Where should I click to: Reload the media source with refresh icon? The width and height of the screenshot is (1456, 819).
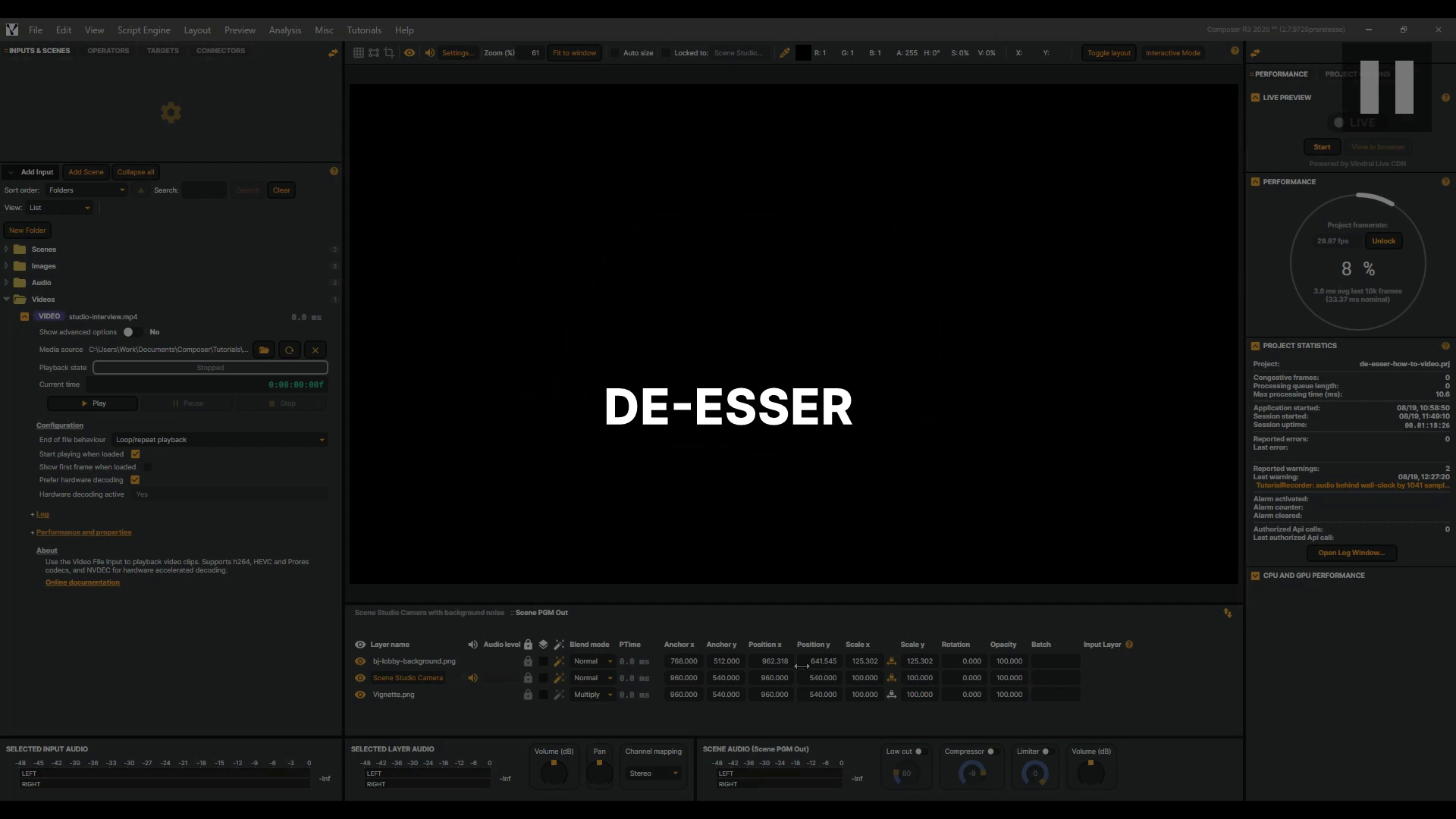tap(289, 350)
